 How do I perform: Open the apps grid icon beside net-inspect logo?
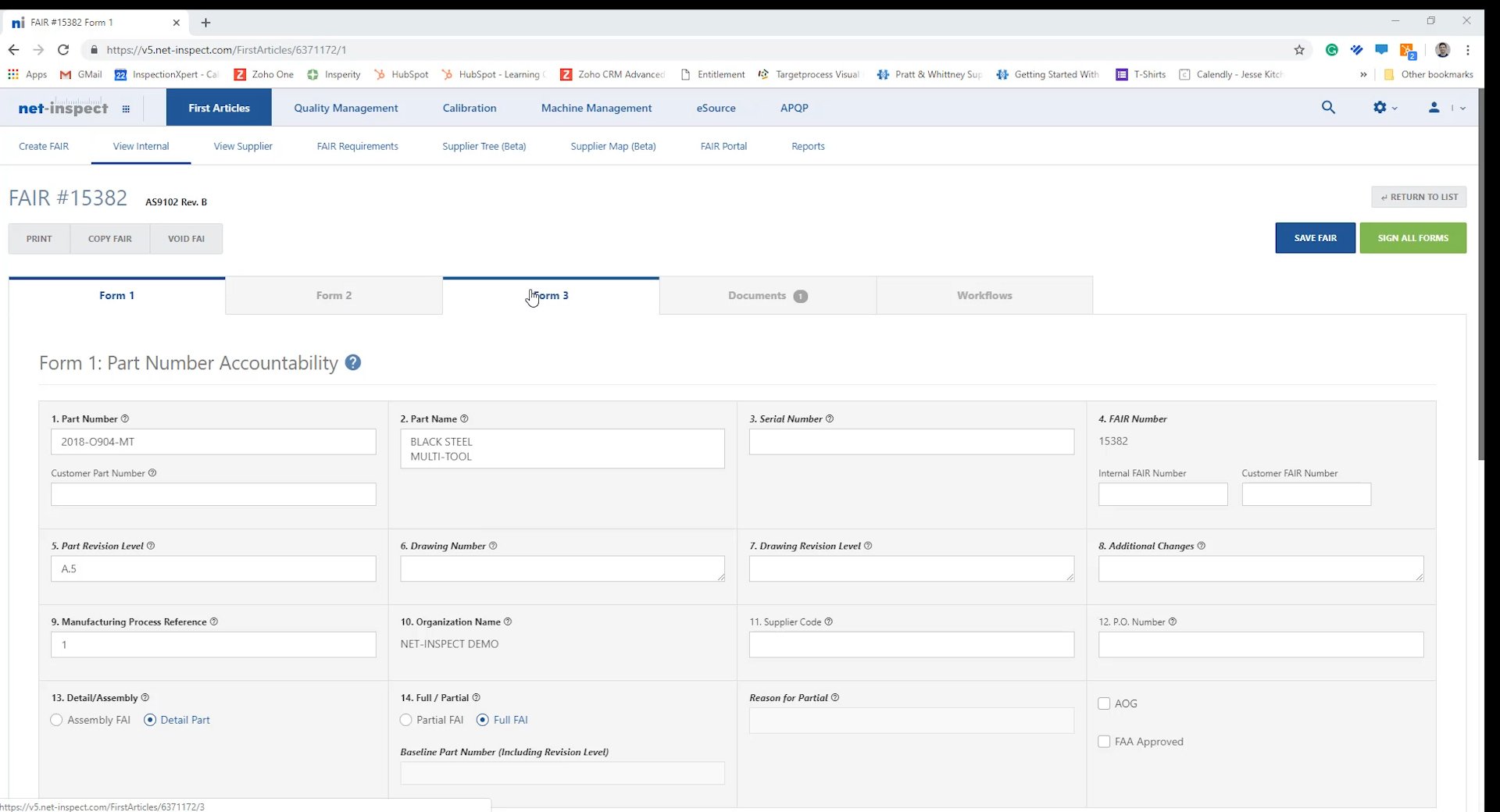[x=127, y=109]
